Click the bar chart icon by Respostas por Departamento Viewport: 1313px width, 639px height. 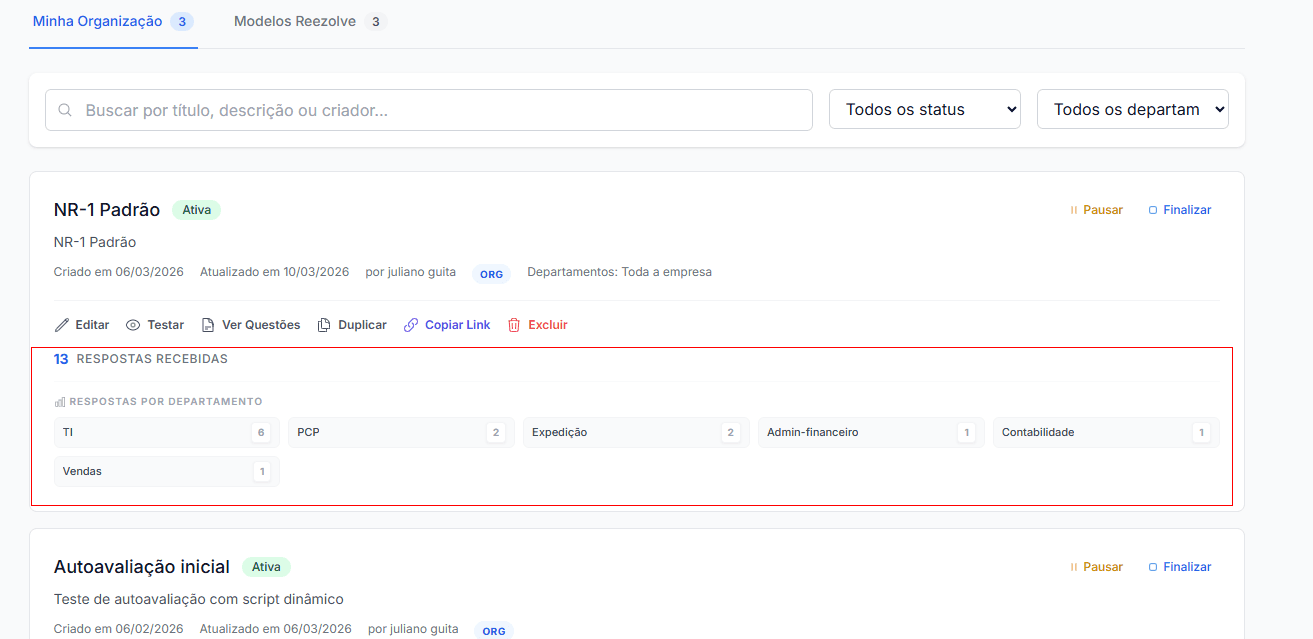(60, 402)
